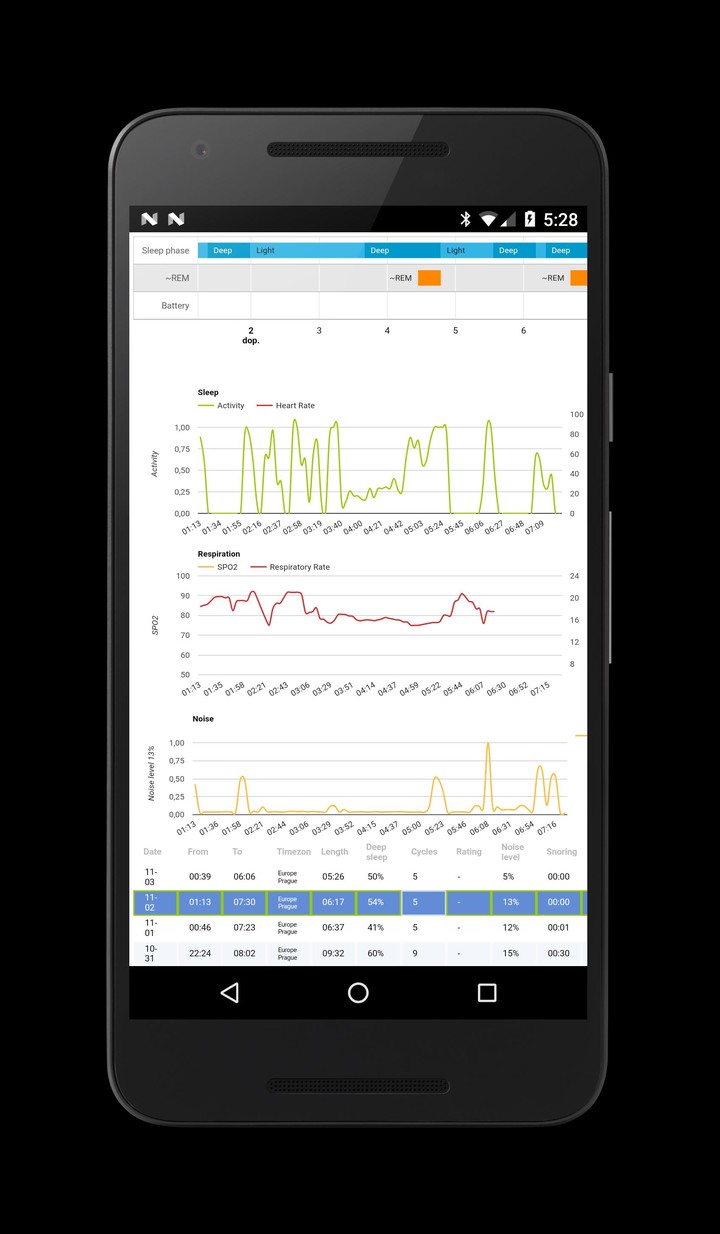Click the orange REM block left of hour 5

[x=429, y=278]
